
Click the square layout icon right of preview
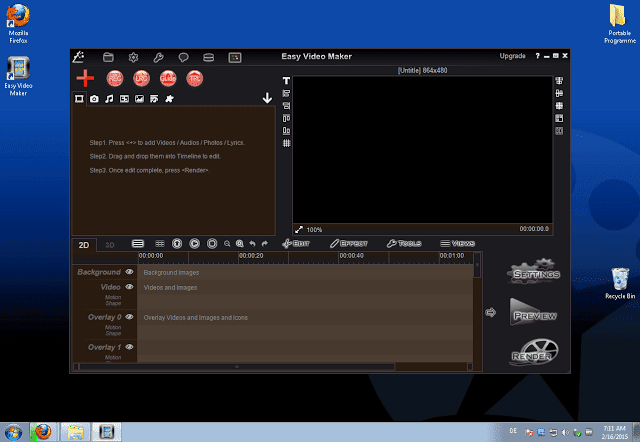[559, 118]
